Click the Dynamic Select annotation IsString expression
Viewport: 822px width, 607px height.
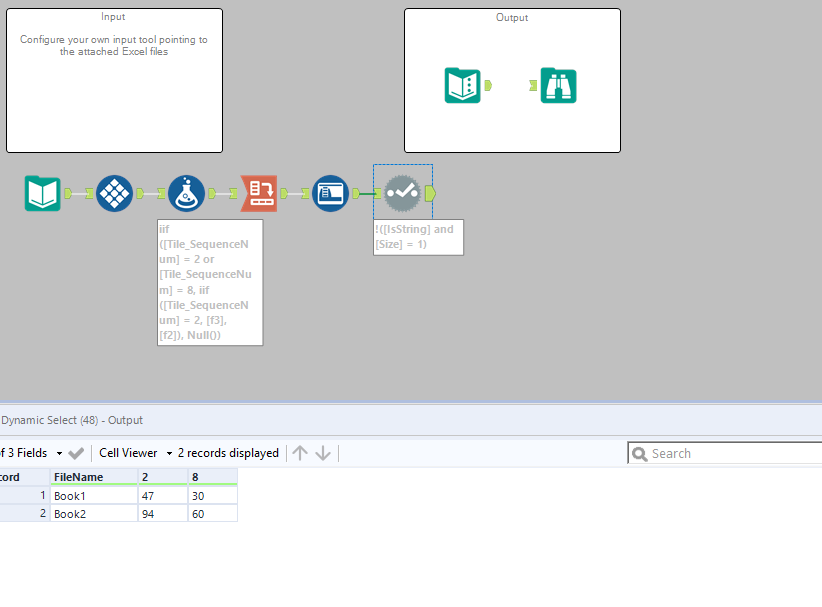[418, 237]
